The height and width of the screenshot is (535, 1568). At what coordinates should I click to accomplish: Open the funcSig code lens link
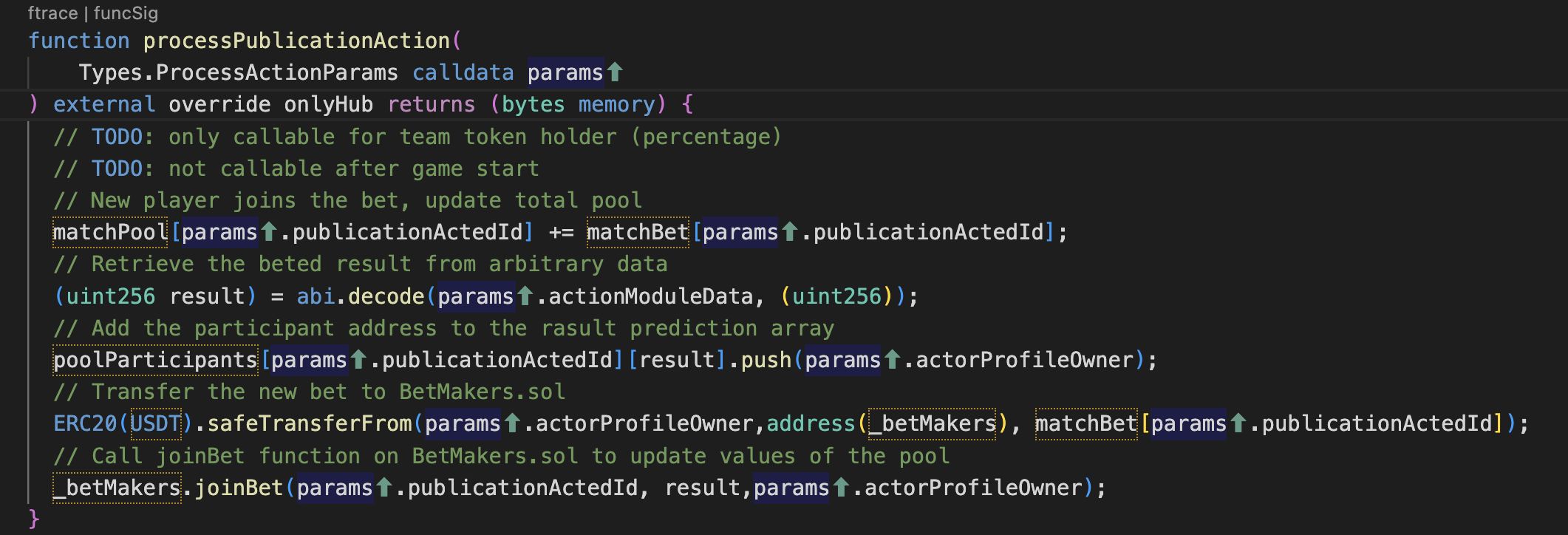tap(126, 13)
